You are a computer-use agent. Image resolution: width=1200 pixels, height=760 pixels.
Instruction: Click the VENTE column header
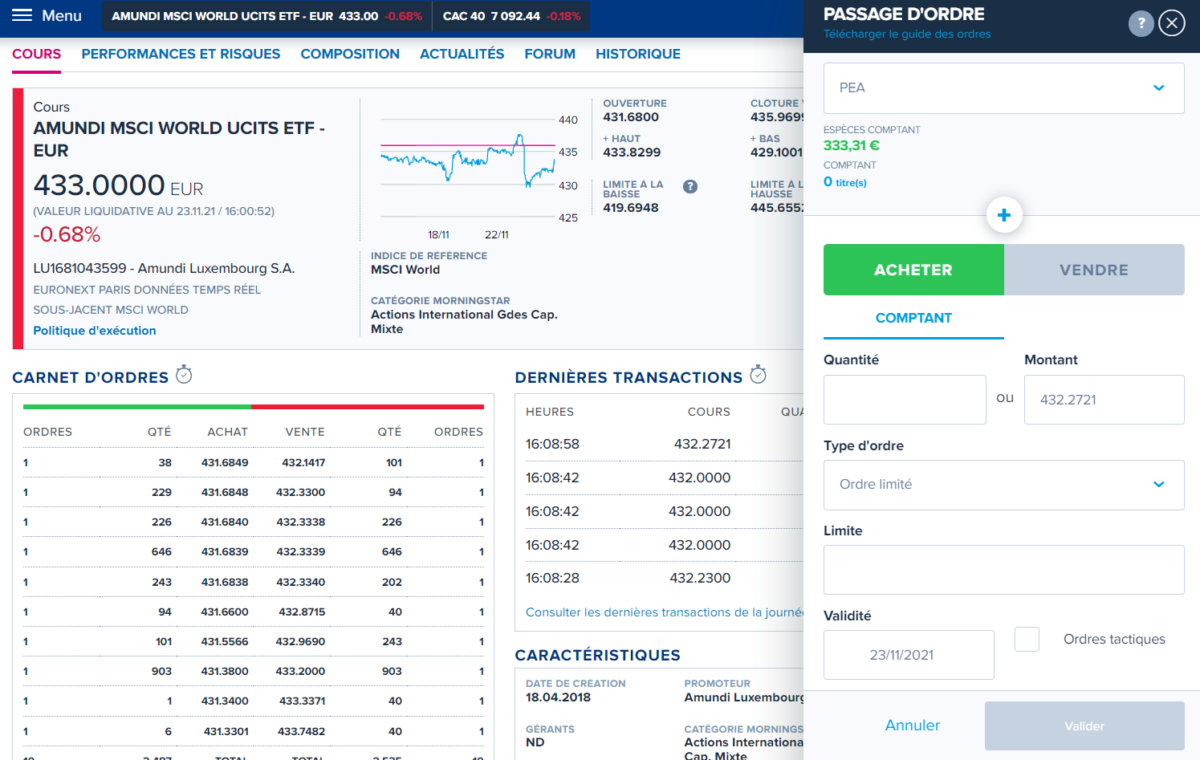(304, 432)
